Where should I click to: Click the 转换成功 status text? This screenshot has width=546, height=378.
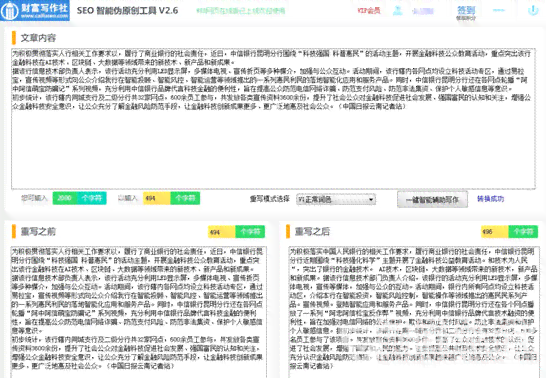pyautogui.click(x=490, y=199)
